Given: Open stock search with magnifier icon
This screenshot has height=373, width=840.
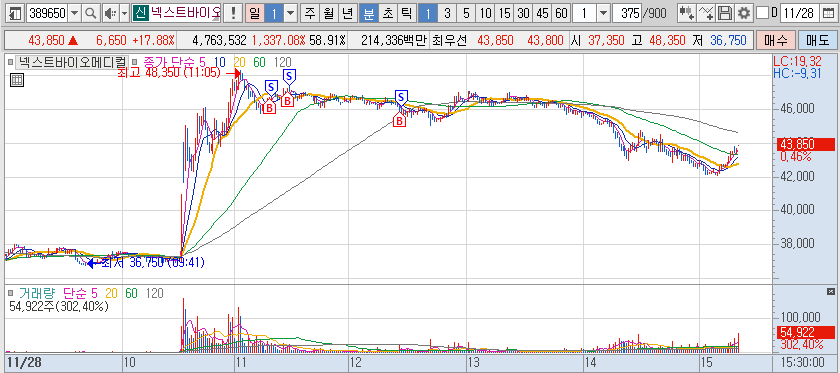Looking at the screenshot, I should coord(91,13).
